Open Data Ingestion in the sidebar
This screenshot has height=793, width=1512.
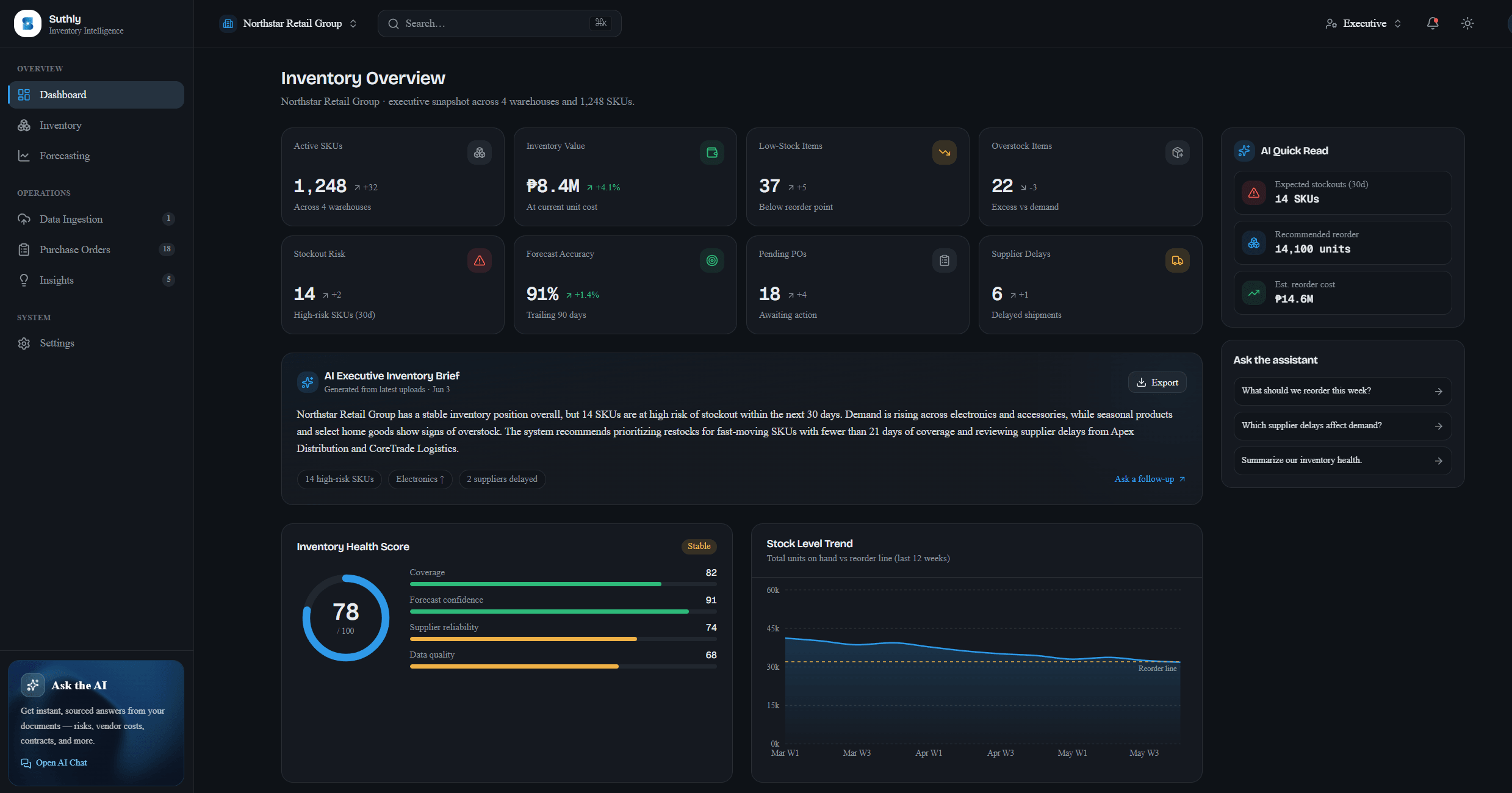click(96, 219)
